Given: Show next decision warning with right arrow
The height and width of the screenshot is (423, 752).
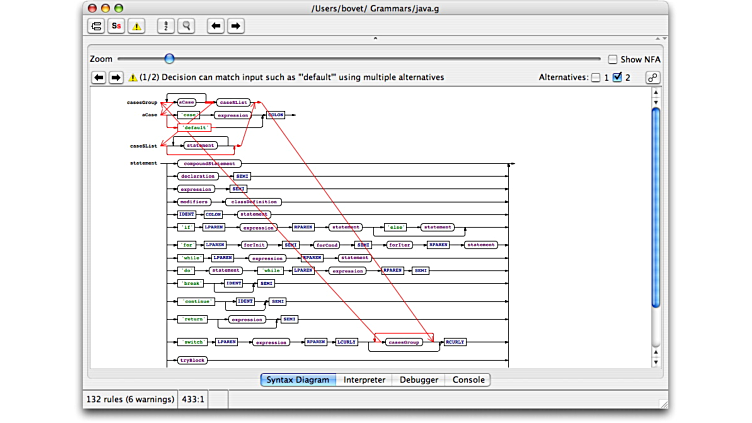Looking at the screenshot, I should (115, 77).
